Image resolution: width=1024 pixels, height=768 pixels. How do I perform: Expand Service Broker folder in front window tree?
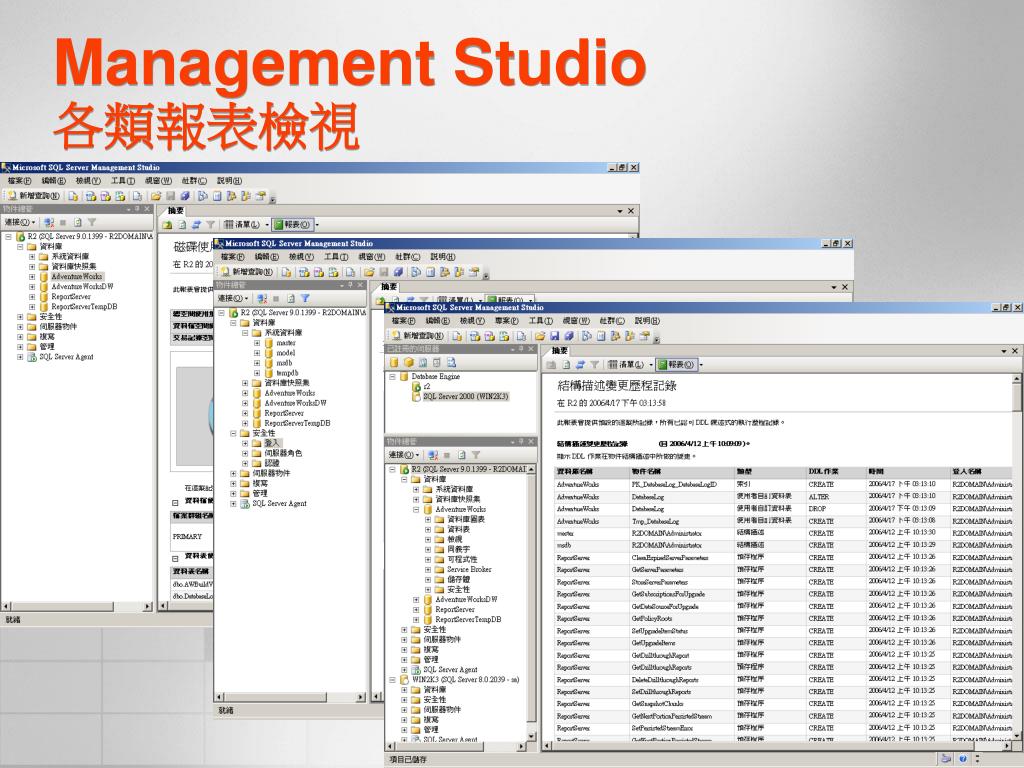[428, 569]
